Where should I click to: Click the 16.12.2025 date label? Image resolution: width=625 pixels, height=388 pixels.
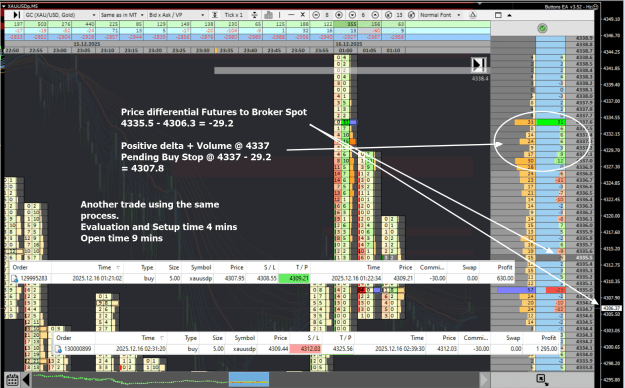click(349, 44)
